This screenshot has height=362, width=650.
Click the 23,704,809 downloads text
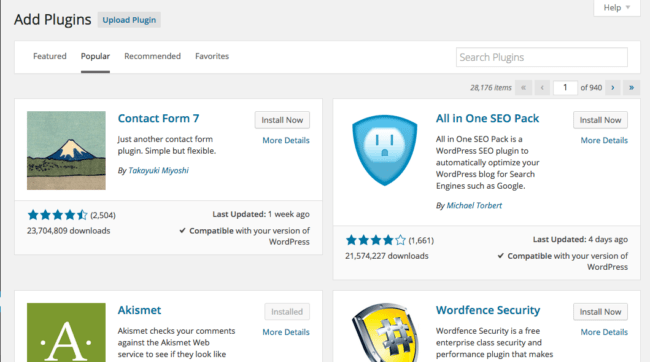68,231
